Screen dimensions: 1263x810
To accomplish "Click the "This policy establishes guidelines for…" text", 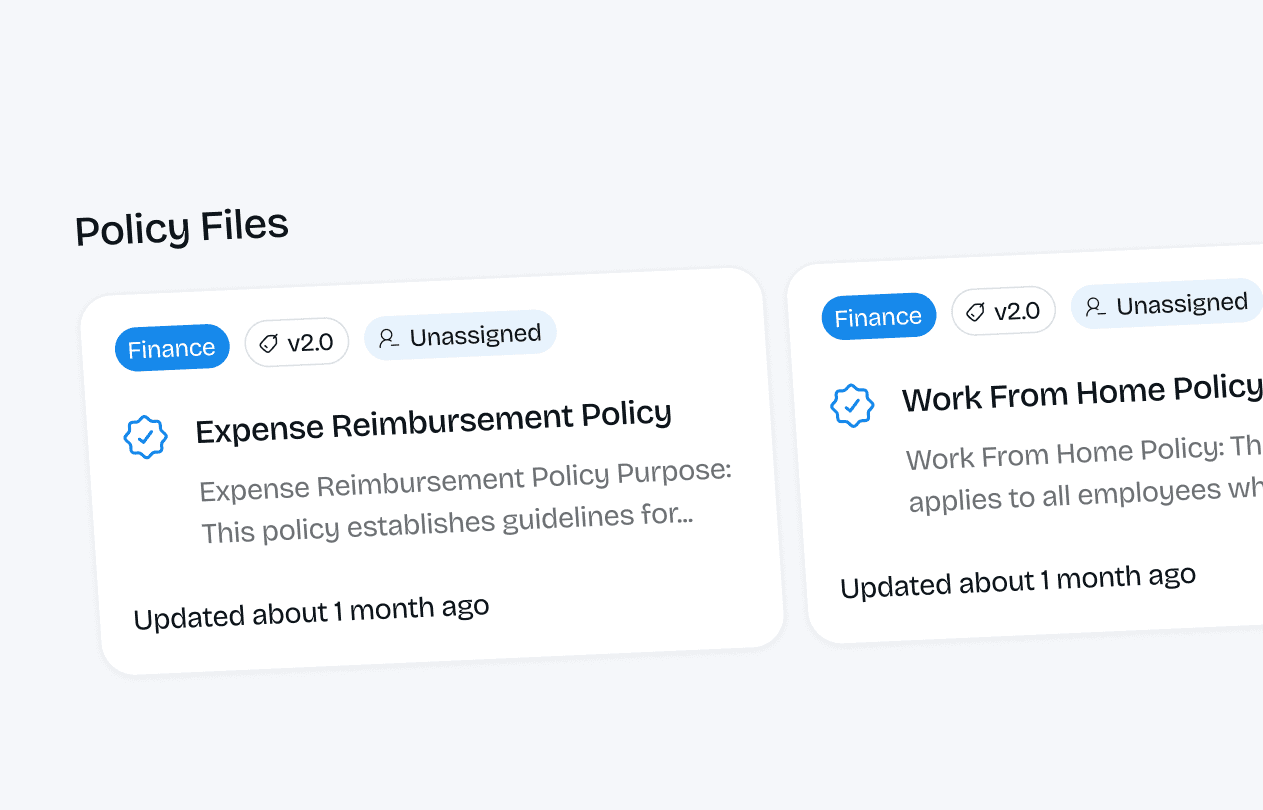I will [446, 525].
